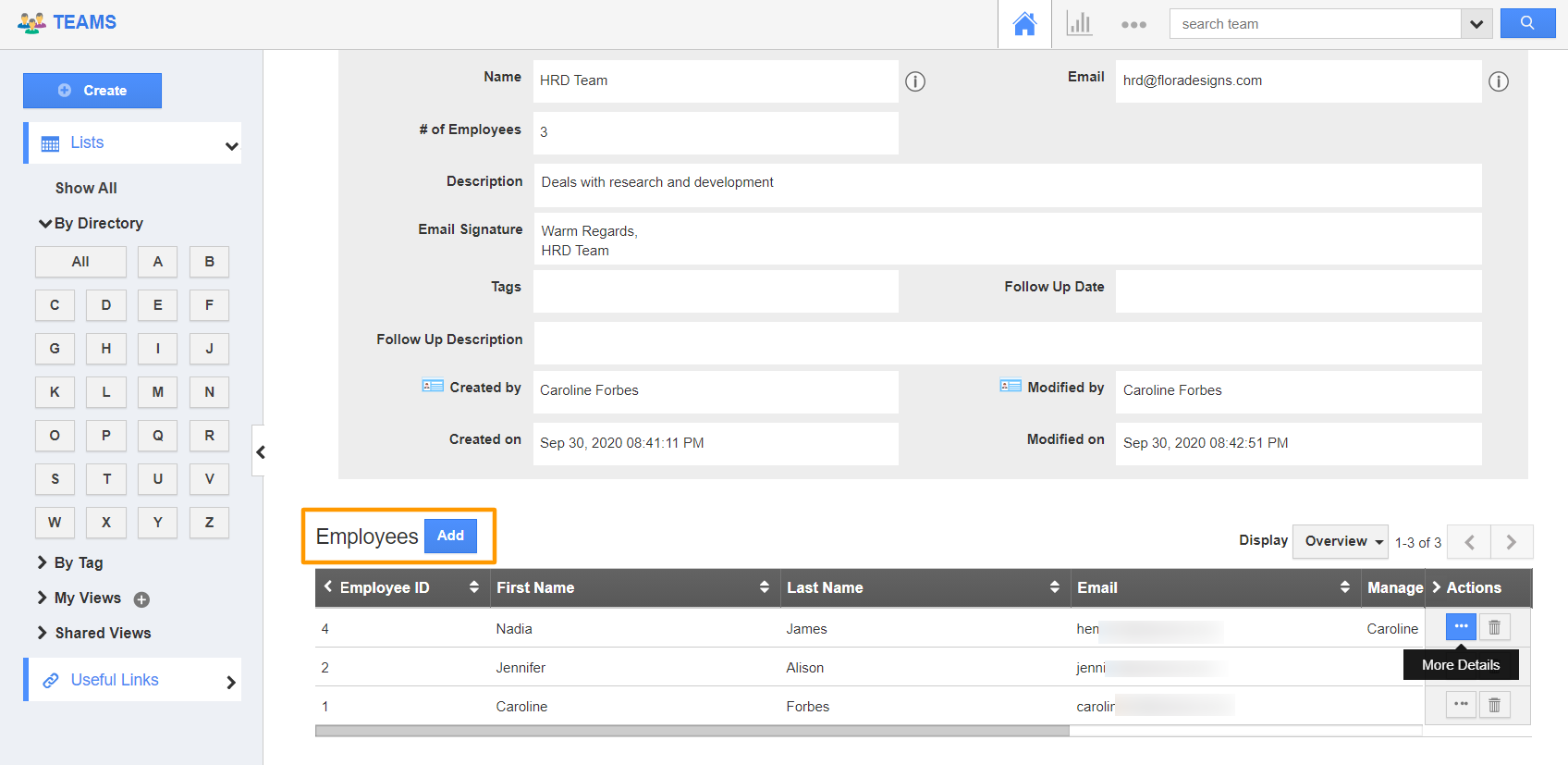Sort by Last Name column arrows
The width and height of the screenshot is (1568, 765).
1055,587
